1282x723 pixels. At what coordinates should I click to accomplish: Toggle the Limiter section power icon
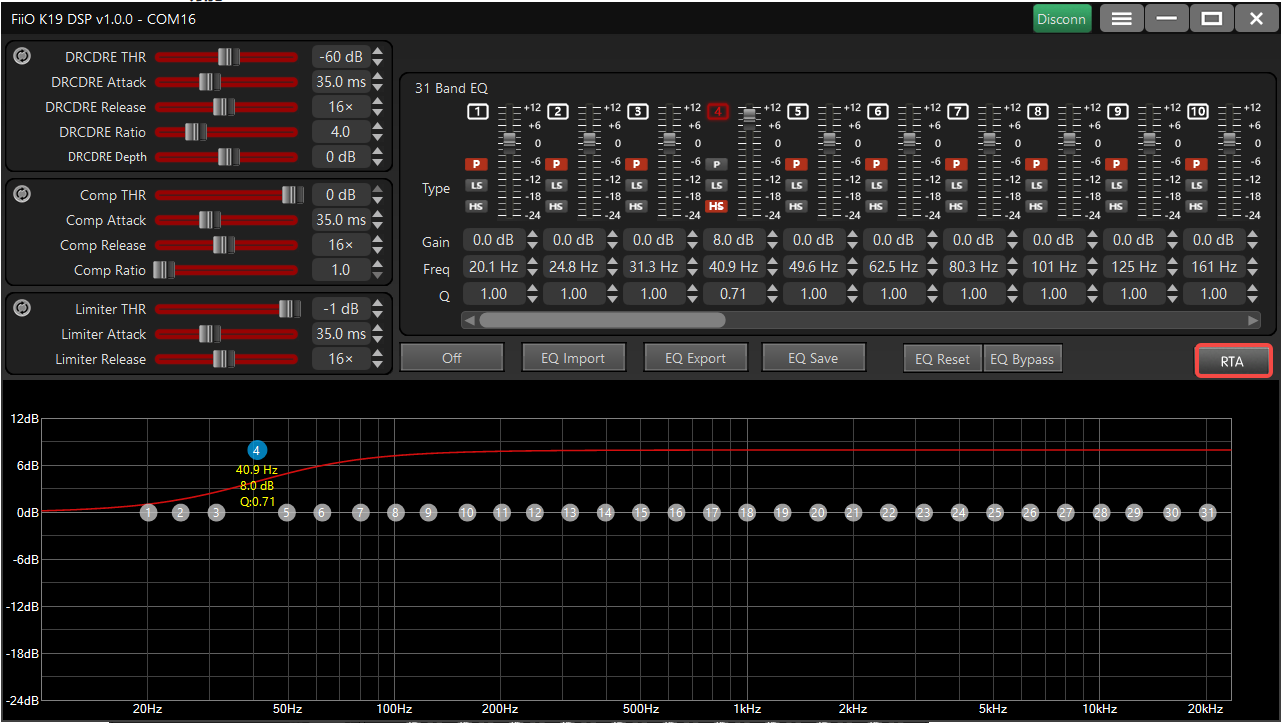pos(22,308)
